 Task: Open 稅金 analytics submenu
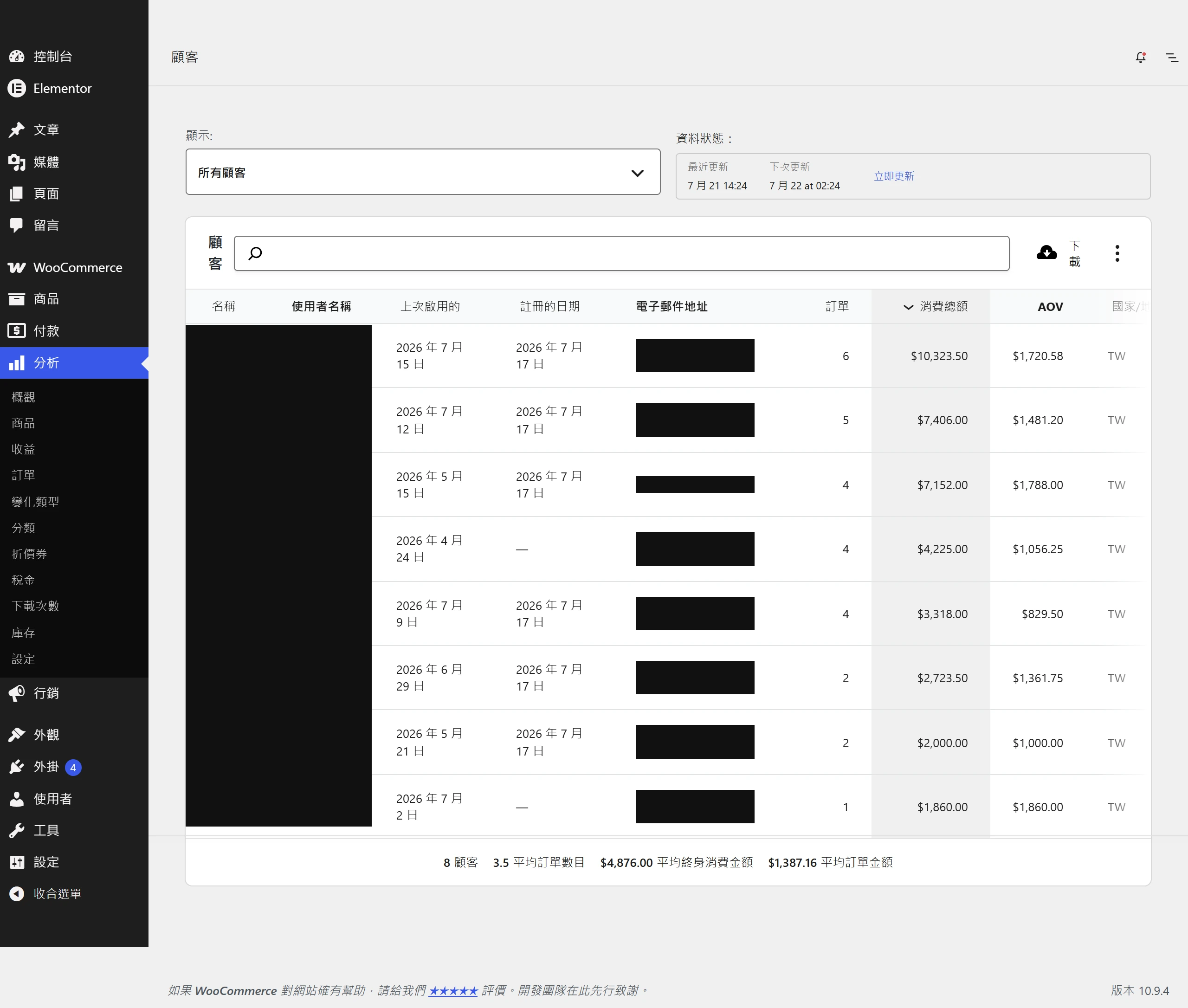coord(23,580)
